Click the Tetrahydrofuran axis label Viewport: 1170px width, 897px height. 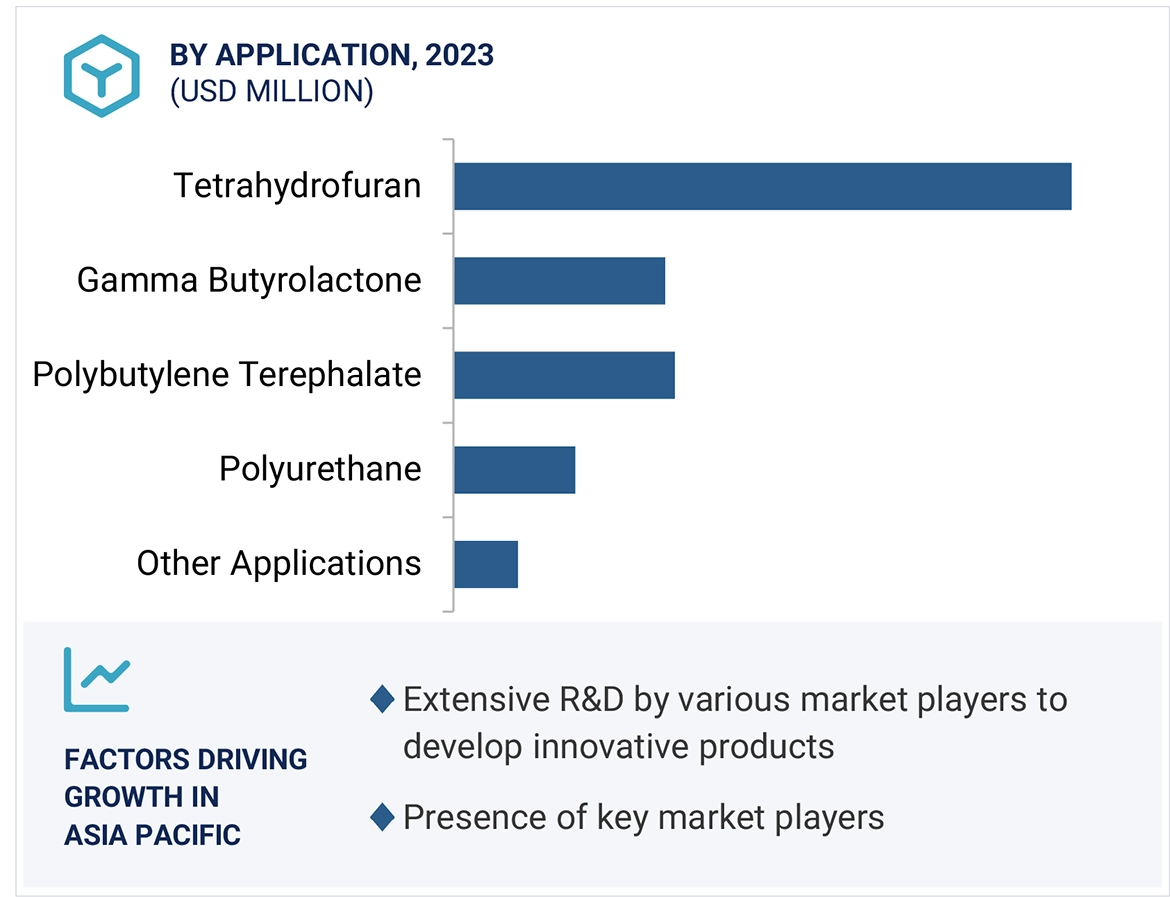297,186
